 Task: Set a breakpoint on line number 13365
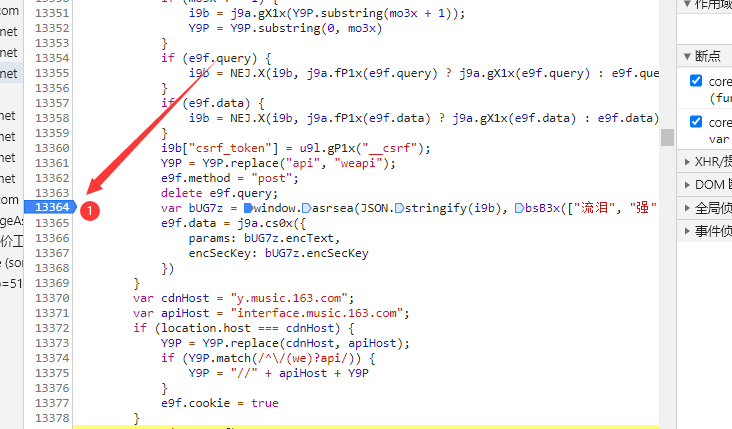click(51, 222)
